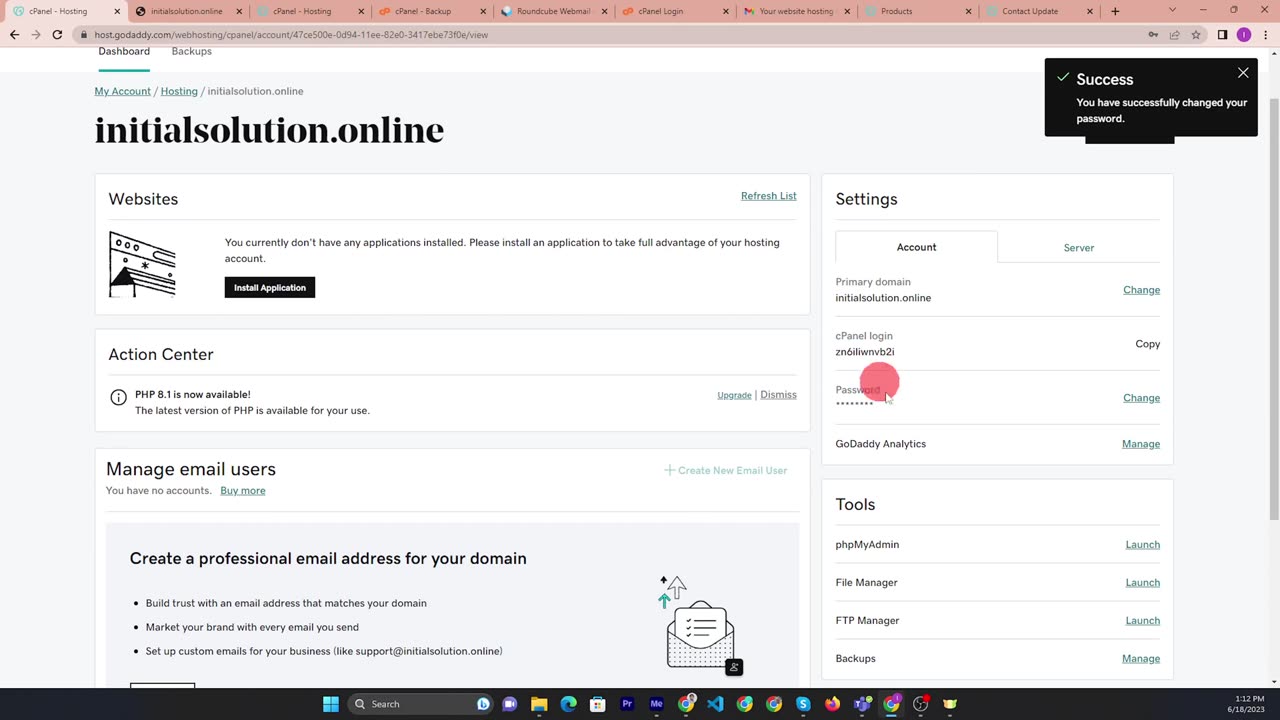Open the Windows Start menu

coord(331,704)
